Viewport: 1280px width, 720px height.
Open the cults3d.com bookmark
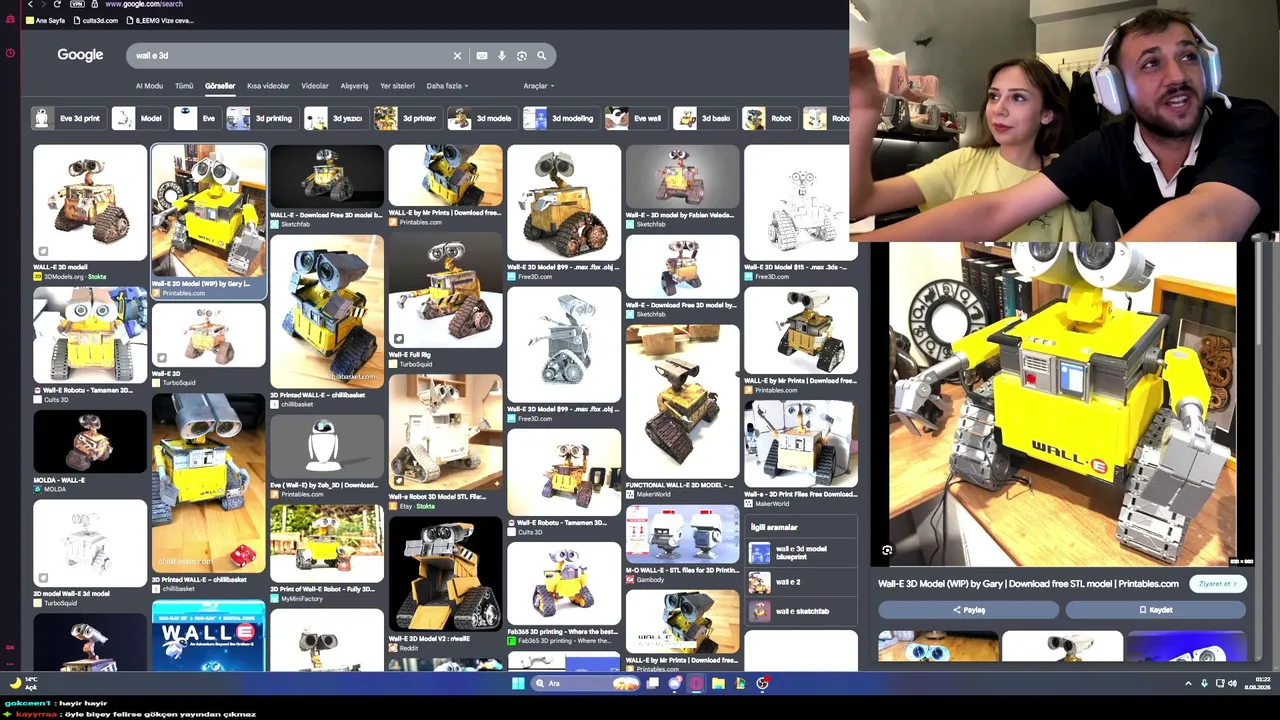[x=95, y=21]
